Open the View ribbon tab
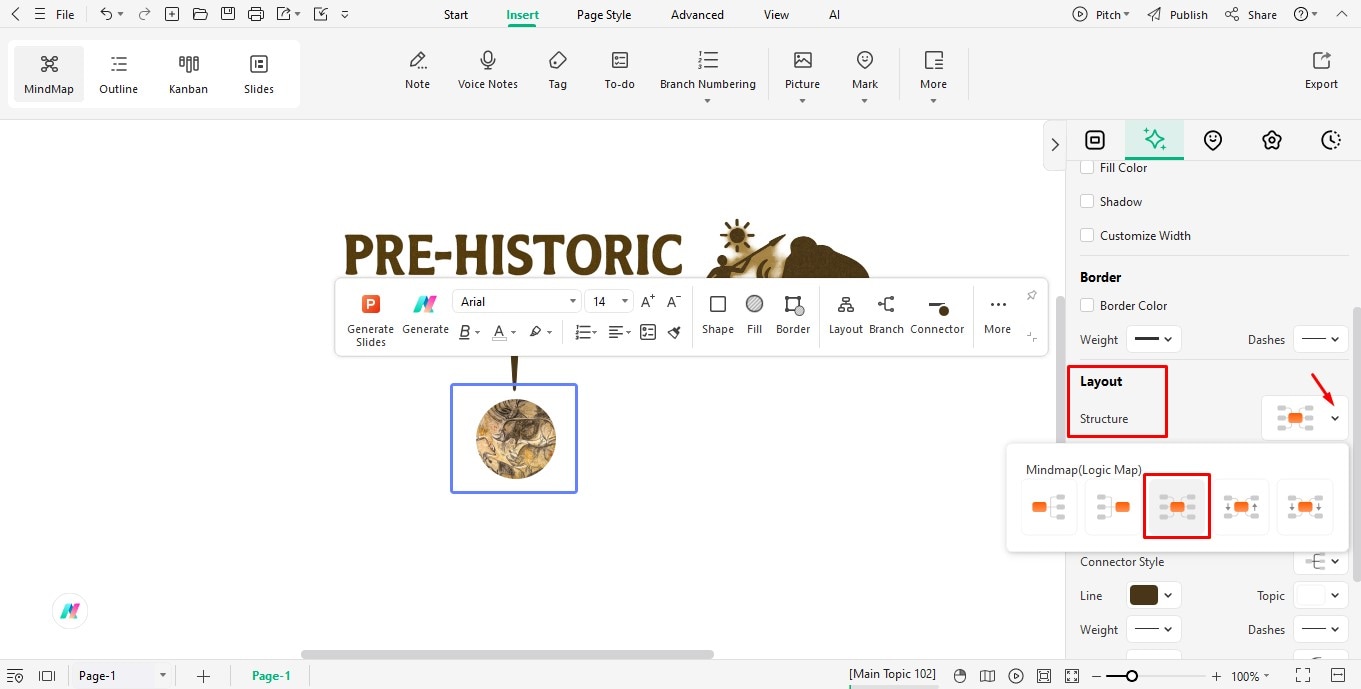 click(x=776, y=15)
